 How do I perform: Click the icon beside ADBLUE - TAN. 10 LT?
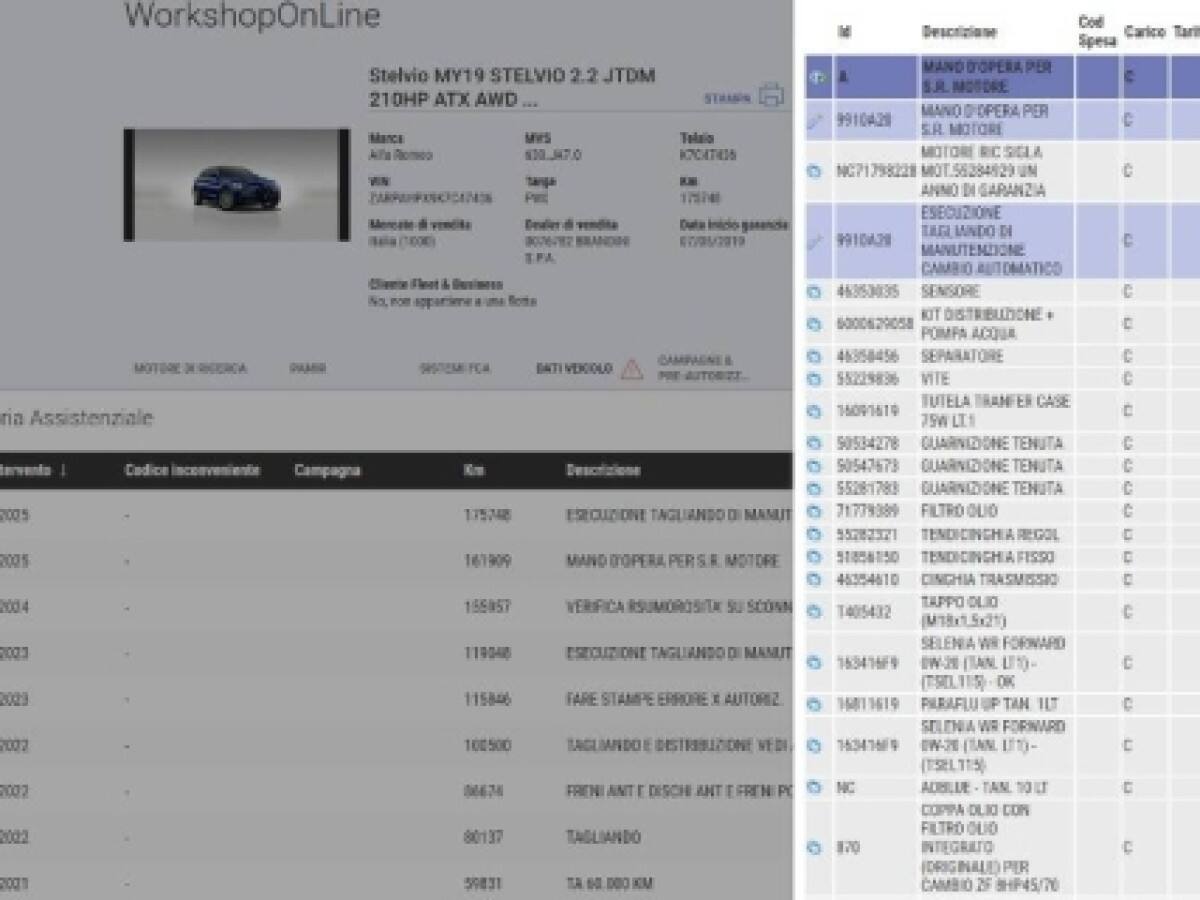click(814, 788)
